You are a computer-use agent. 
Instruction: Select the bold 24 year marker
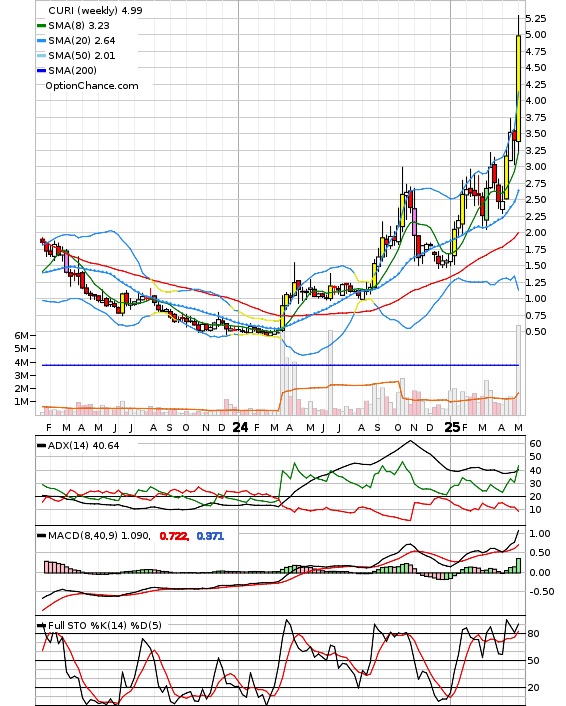[240, 427]
